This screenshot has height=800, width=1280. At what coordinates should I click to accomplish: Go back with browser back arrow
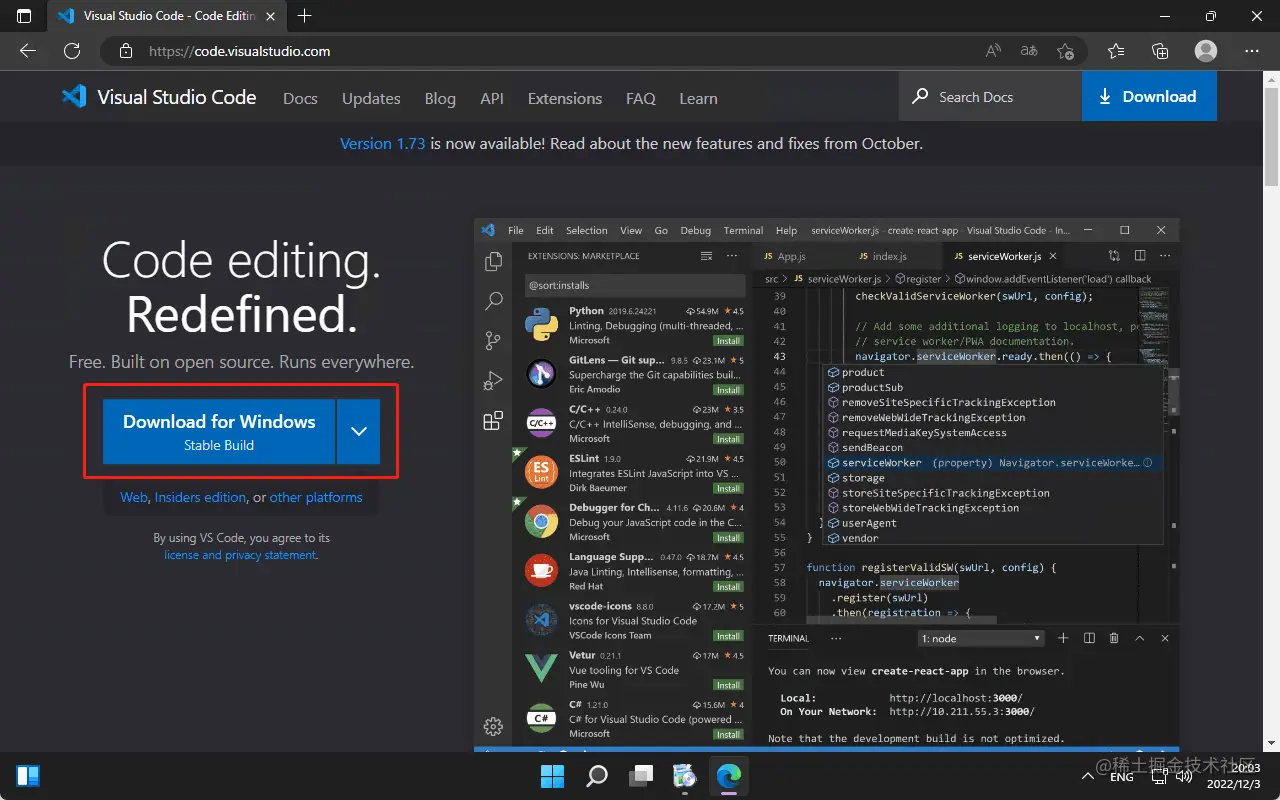(28, 51)
